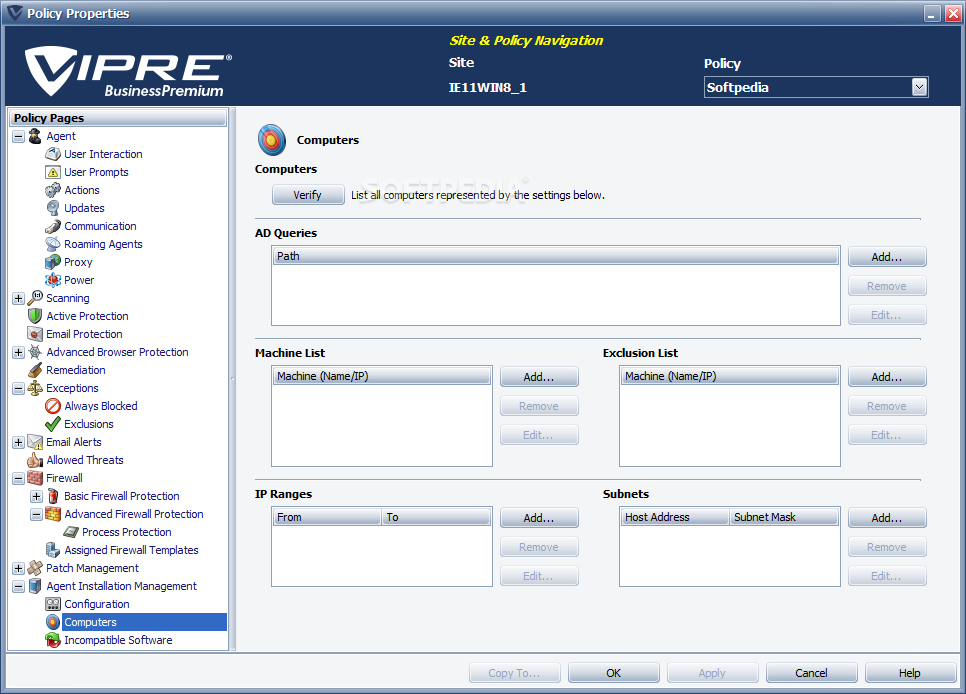Open the Process Protection page

pos(126,532)
